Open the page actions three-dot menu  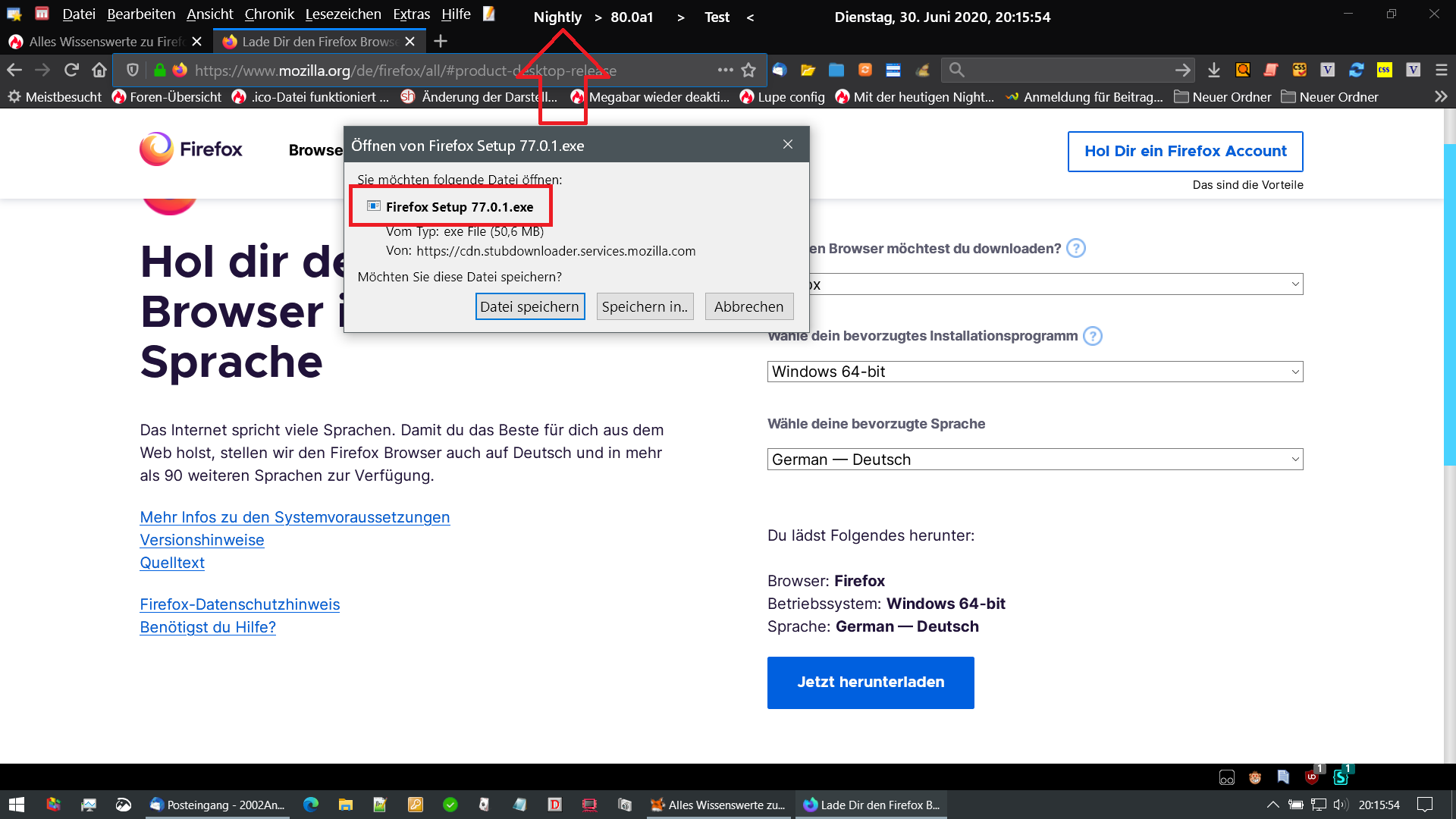pos(725,71)
